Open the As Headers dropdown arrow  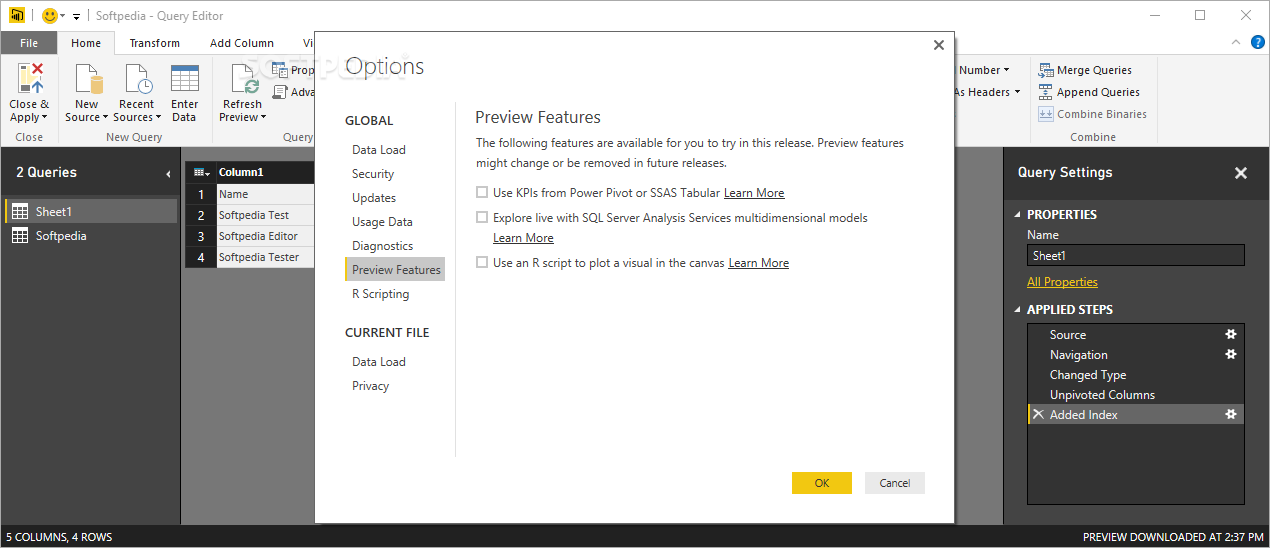coord(1018,92)
